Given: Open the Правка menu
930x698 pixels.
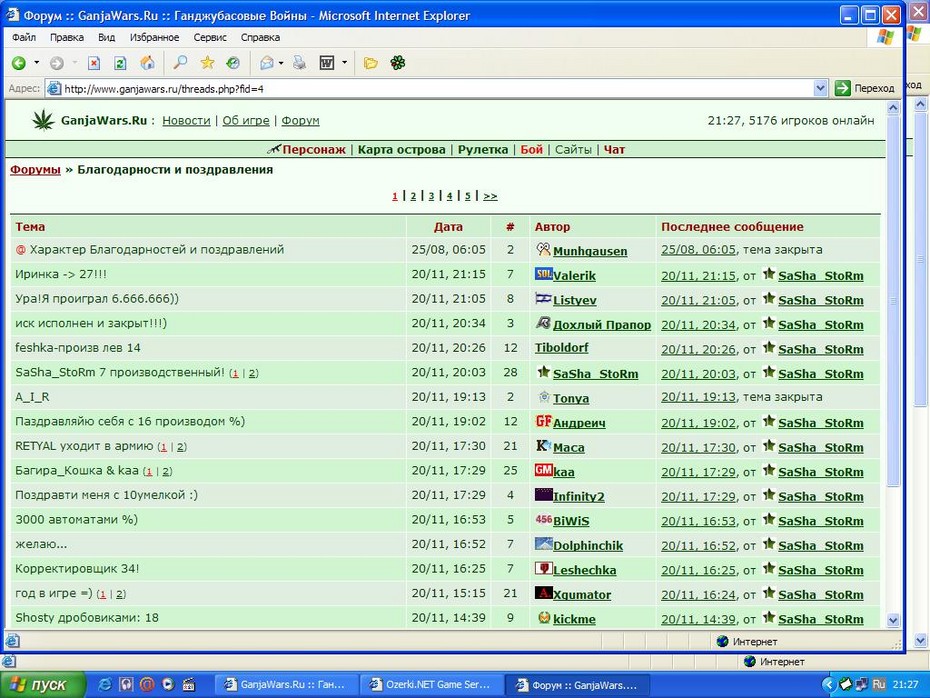Looking at the screenshot, I should pos(66,37).
